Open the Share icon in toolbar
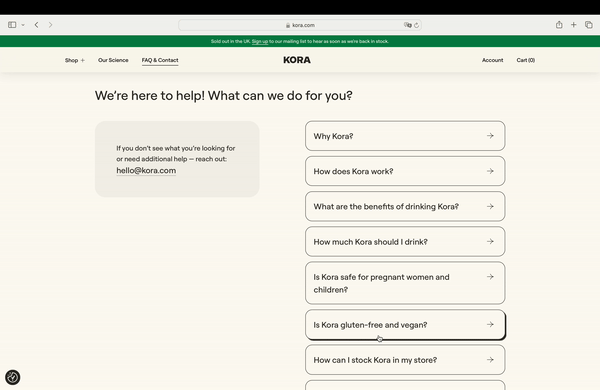Image resolution: width=600 pixels, height=390 pixels. 559,25
